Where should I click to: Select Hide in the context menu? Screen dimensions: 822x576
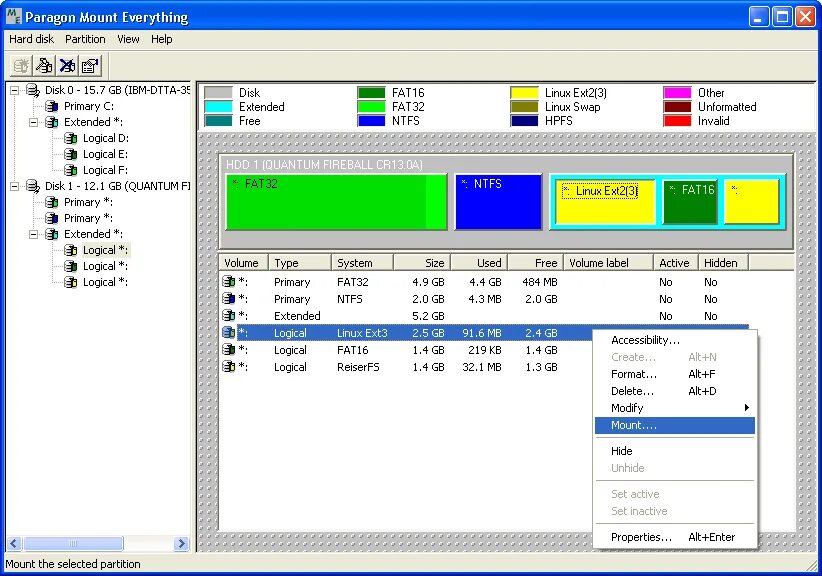coord(675,451)
